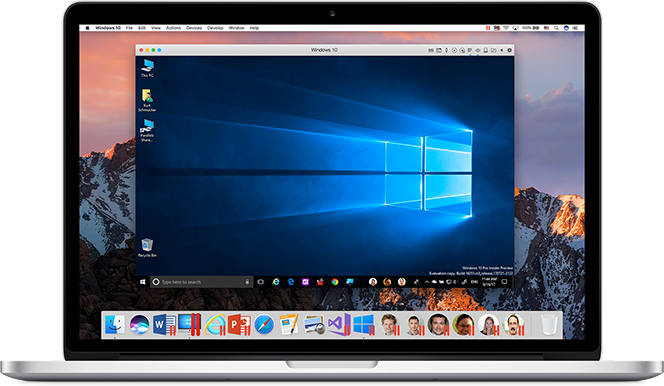Open the Windows Recycle Bin
664x386 pixels.
pyautogui.click(x=147, y=248)
